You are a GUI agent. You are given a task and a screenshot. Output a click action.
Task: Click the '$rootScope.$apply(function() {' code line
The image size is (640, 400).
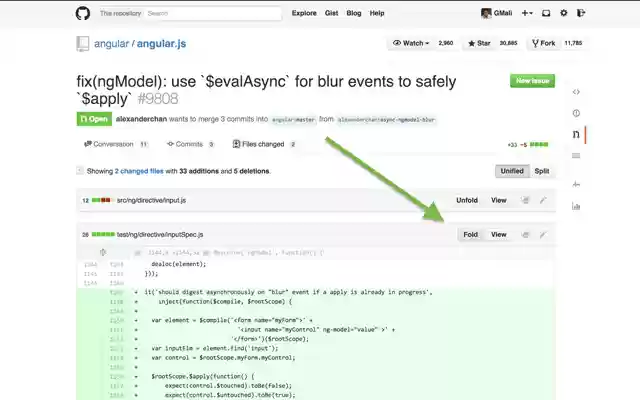pos(203,376)
